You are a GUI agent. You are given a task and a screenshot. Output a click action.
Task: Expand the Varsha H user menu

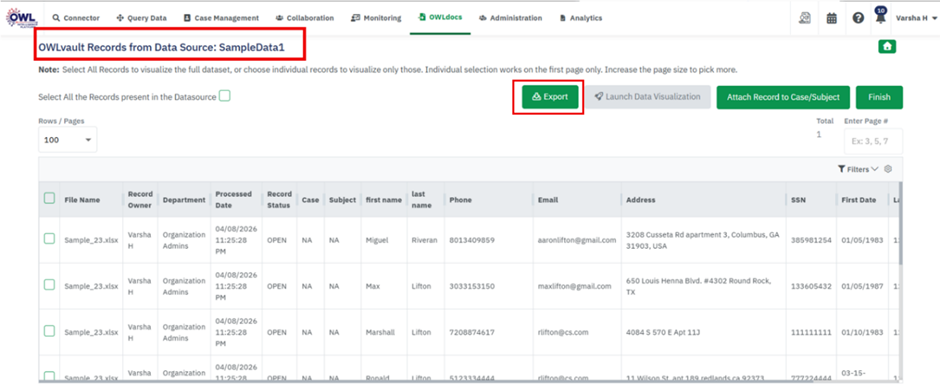[x=916, y=18]
